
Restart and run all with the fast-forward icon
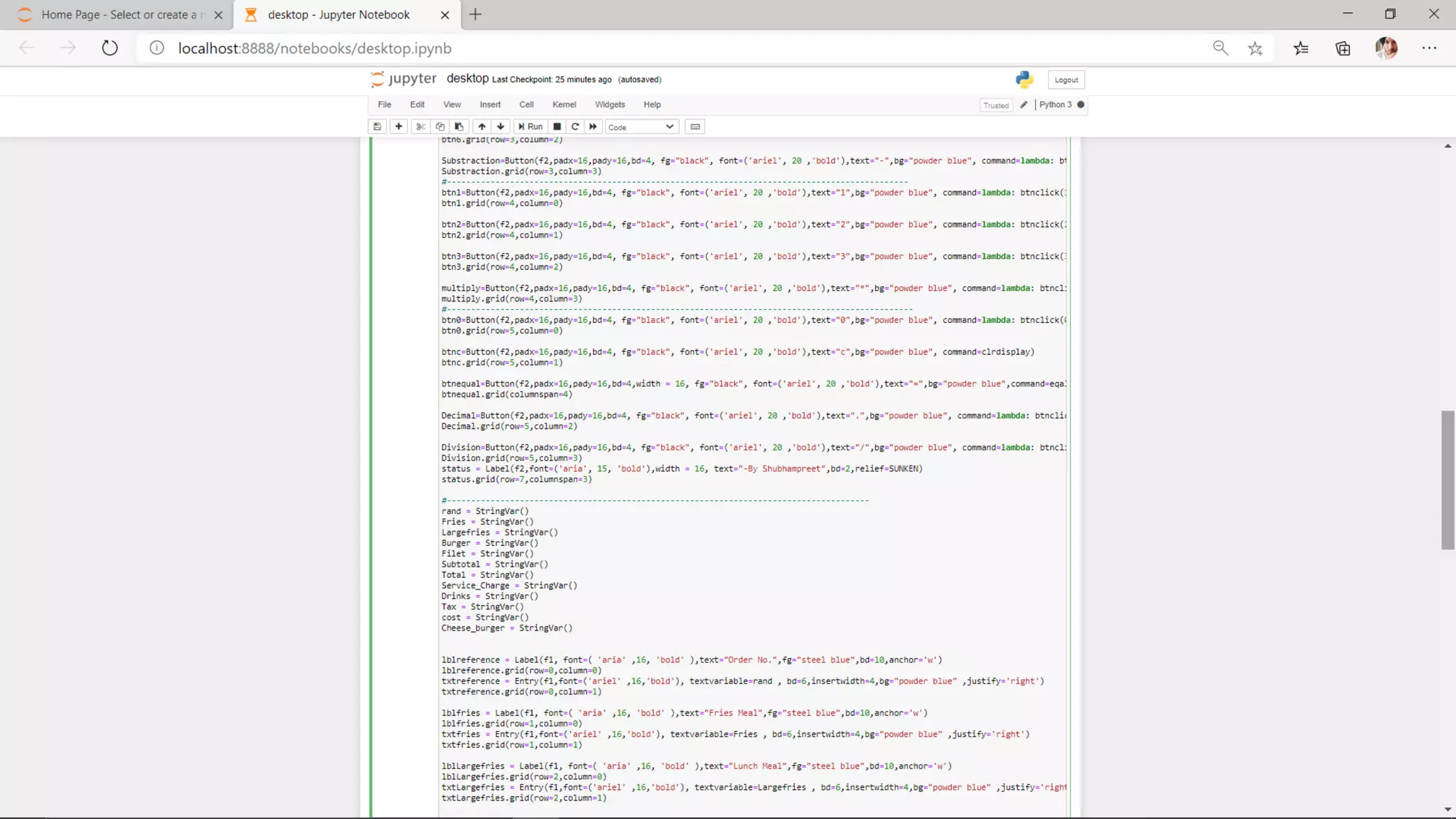593,127
